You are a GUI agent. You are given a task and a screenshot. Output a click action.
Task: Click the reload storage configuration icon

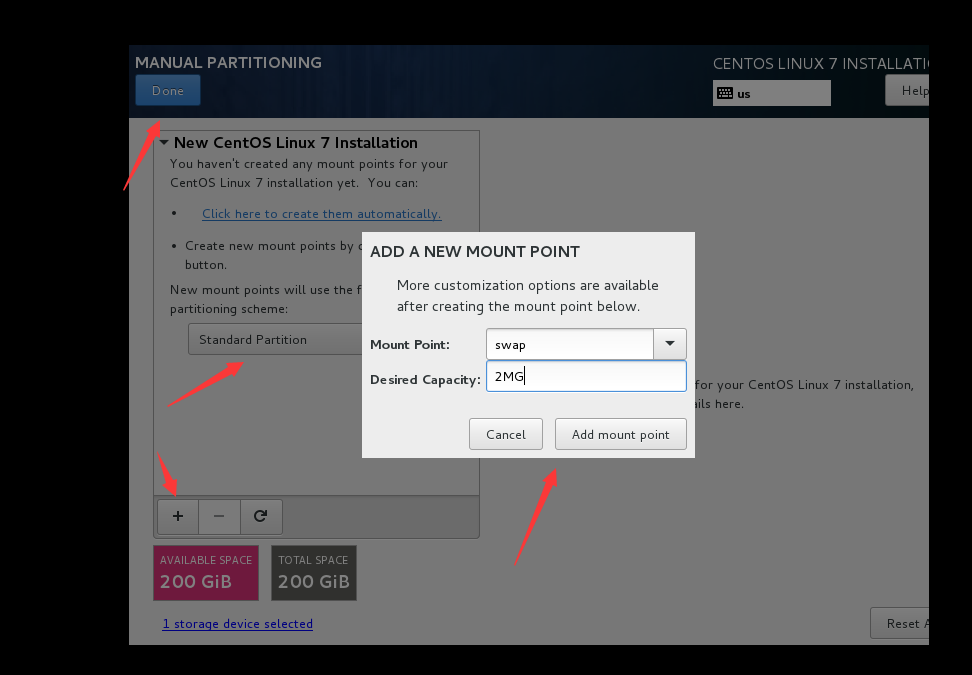pos(261,516)
